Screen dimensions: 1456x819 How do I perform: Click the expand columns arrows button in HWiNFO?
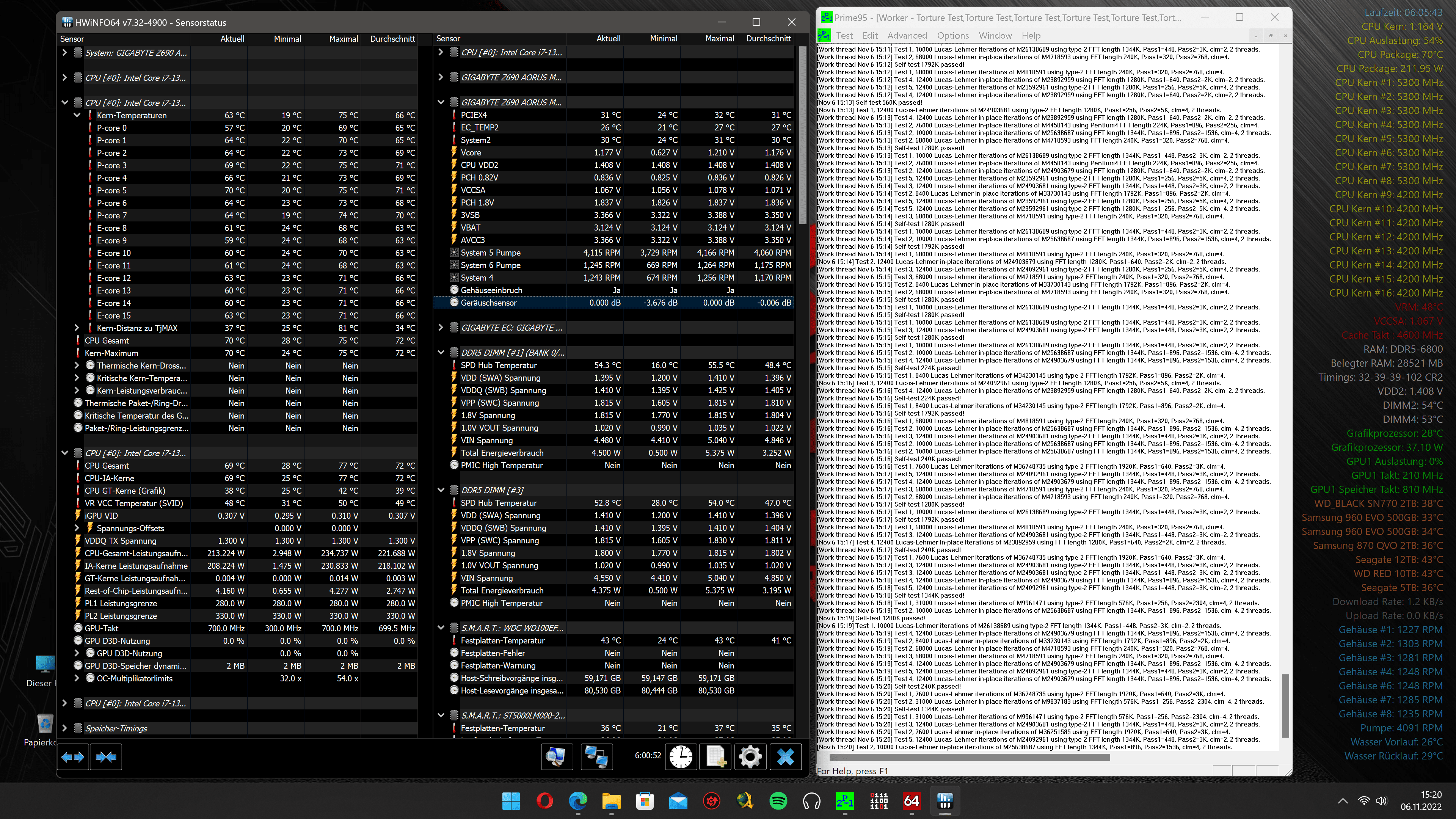[72, 756]
